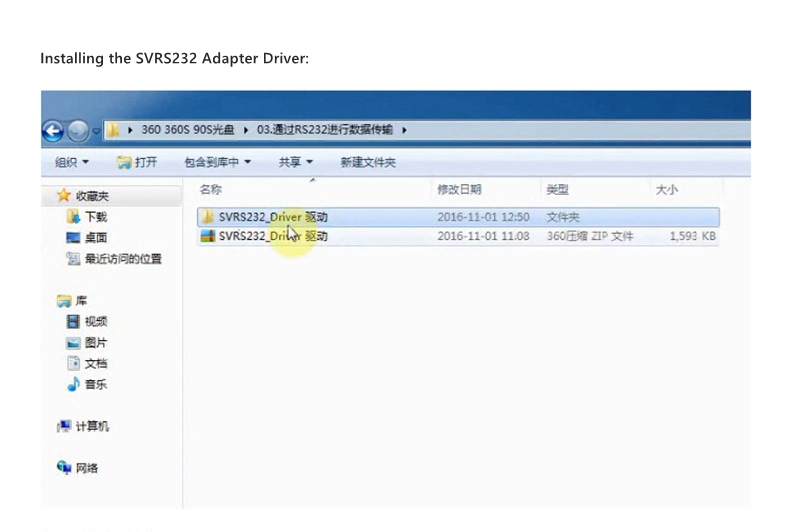Viewport: 790px width, 532px height.
Task: Click the 图片 library icon
Action: pyautogui.click(x=73, y=343)
